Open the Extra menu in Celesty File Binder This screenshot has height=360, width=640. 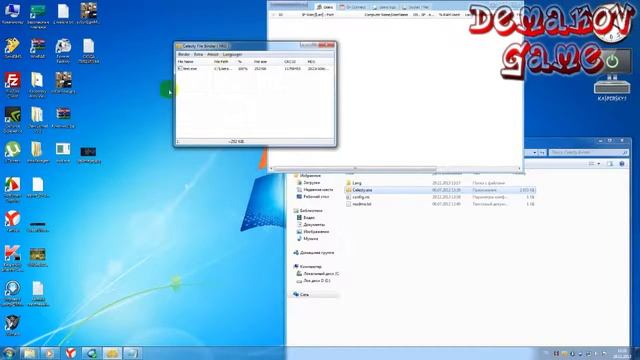point(198,54)
